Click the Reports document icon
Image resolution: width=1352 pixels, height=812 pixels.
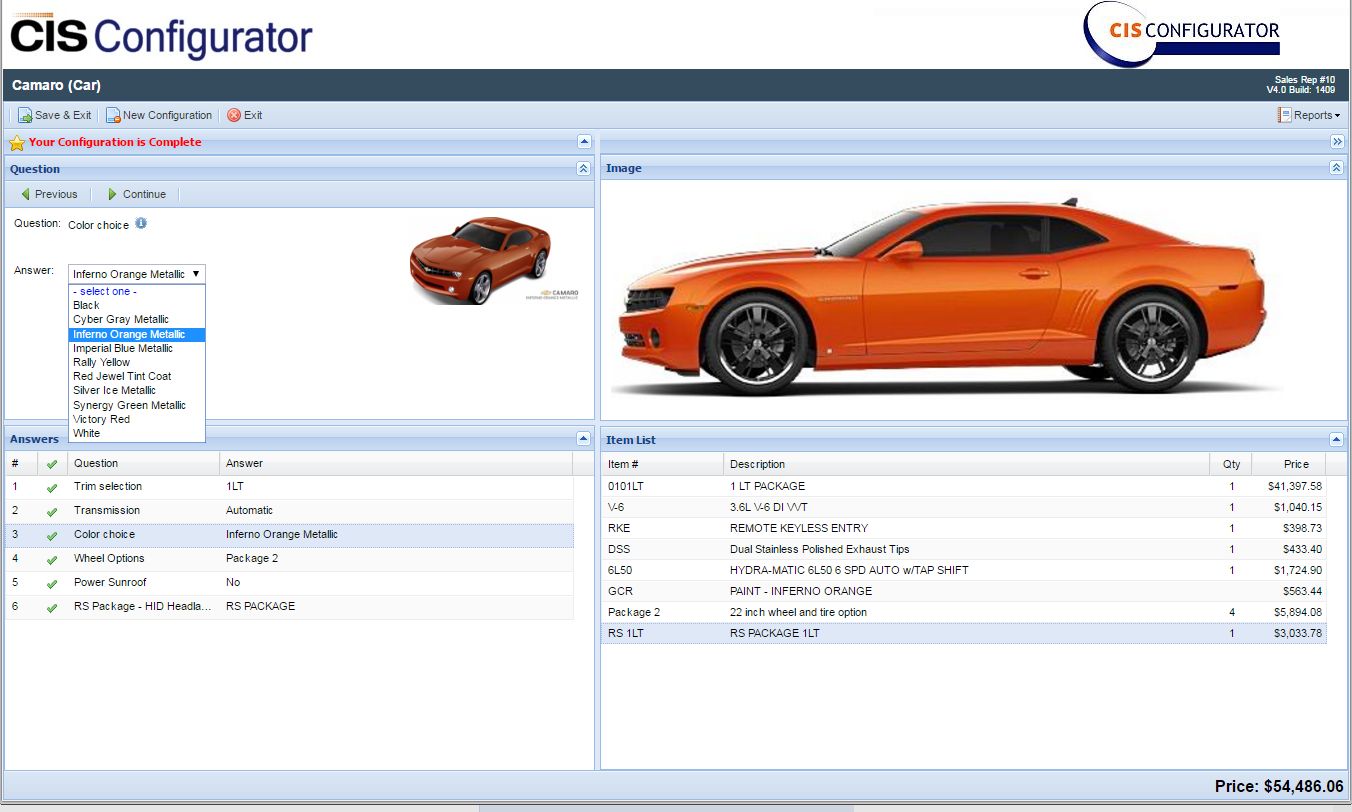[1284, 115]
